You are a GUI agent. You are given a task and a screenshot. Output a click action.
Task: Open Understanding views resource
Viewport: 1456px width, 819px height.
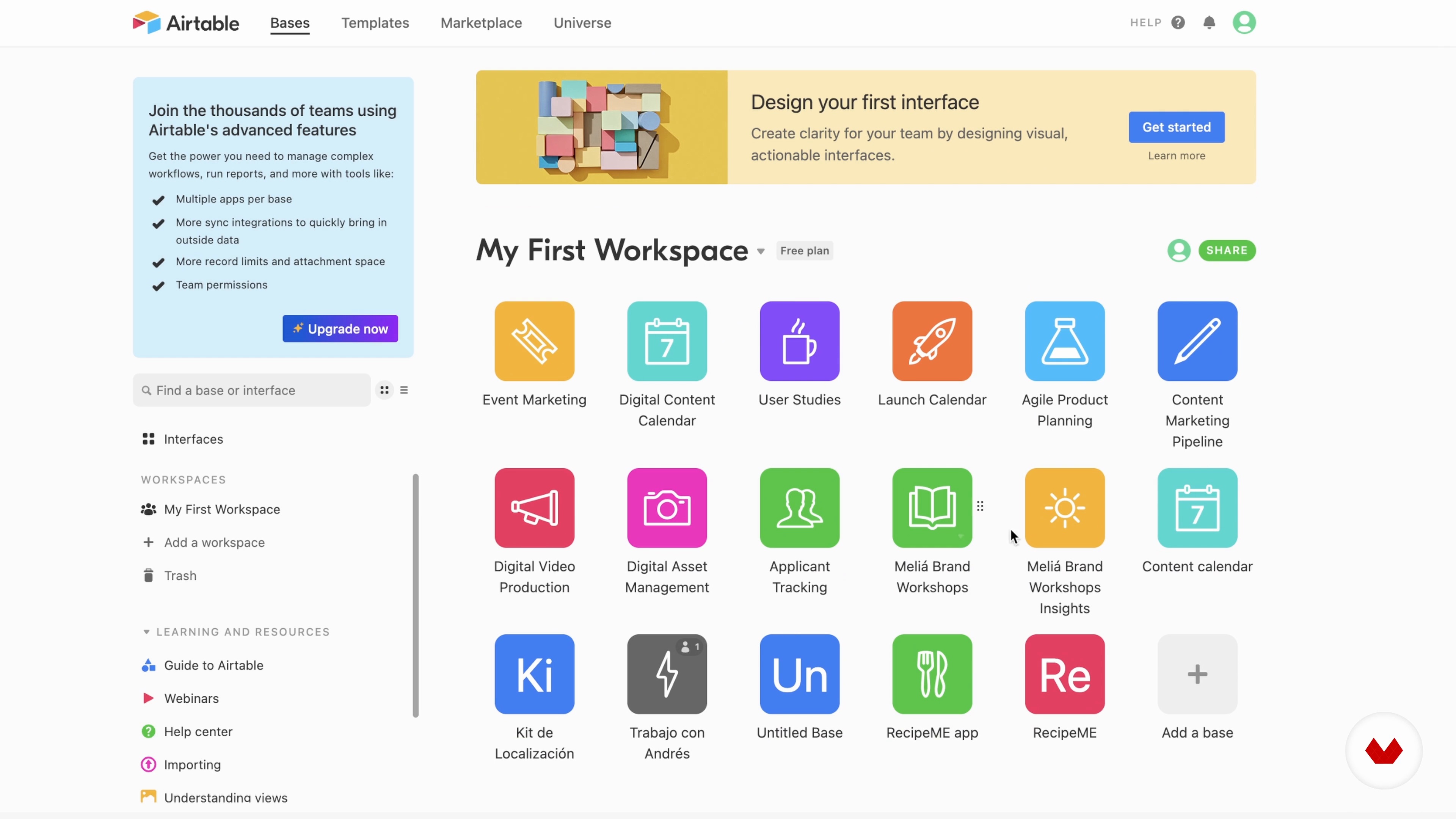(215, 797)
